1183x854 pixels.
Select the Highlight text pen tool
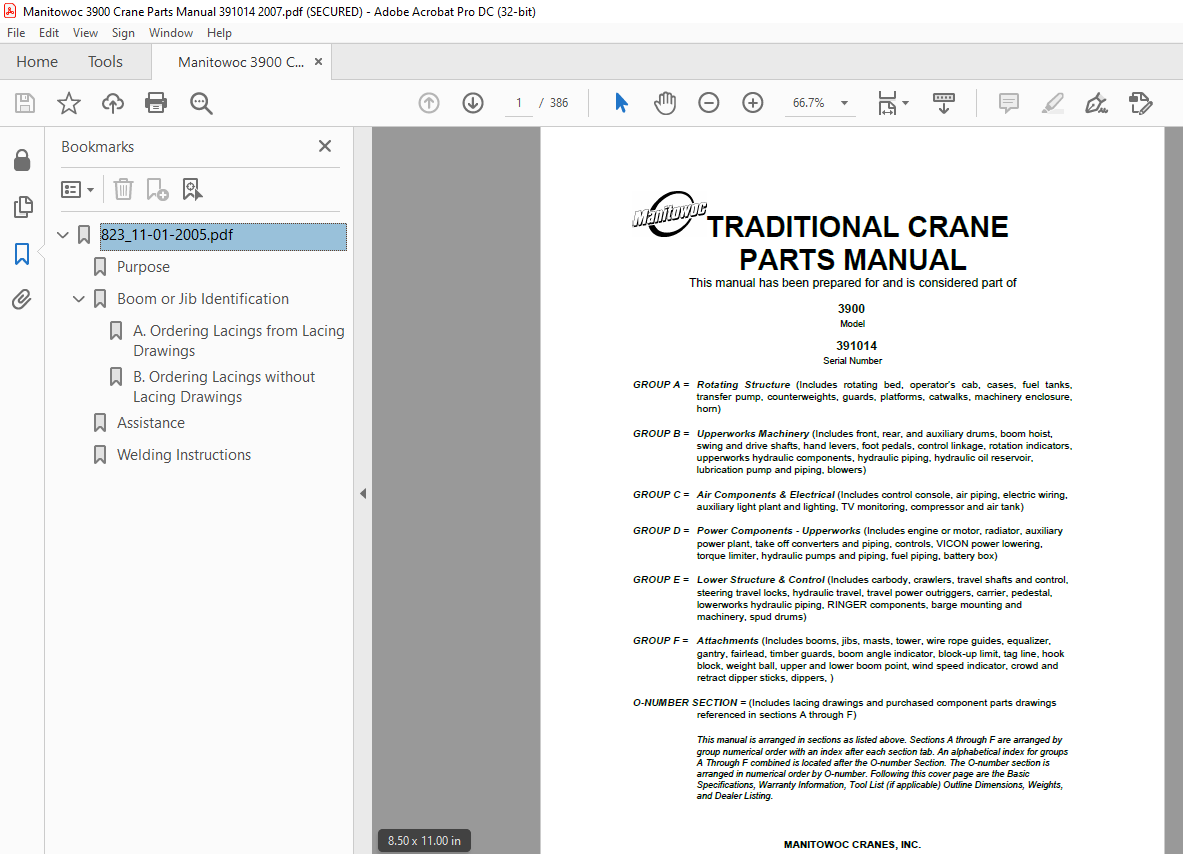[x=1052, y=103]
